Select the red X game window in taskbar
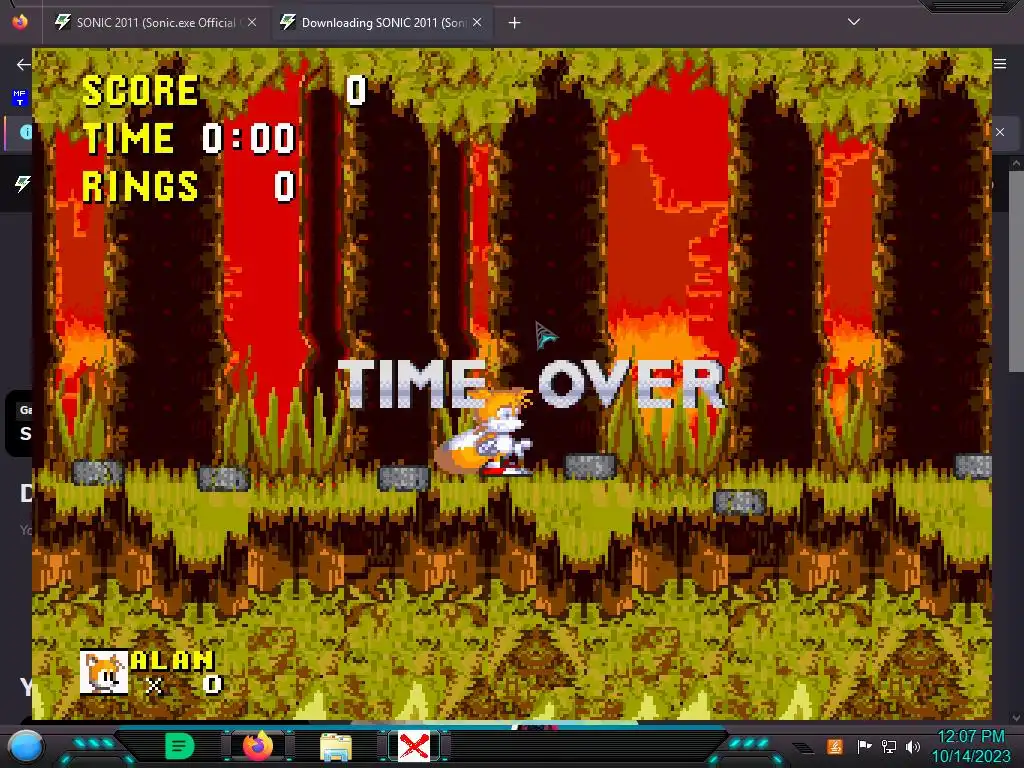The width and height of the screenshot is (1024, 768). [414, 746]
